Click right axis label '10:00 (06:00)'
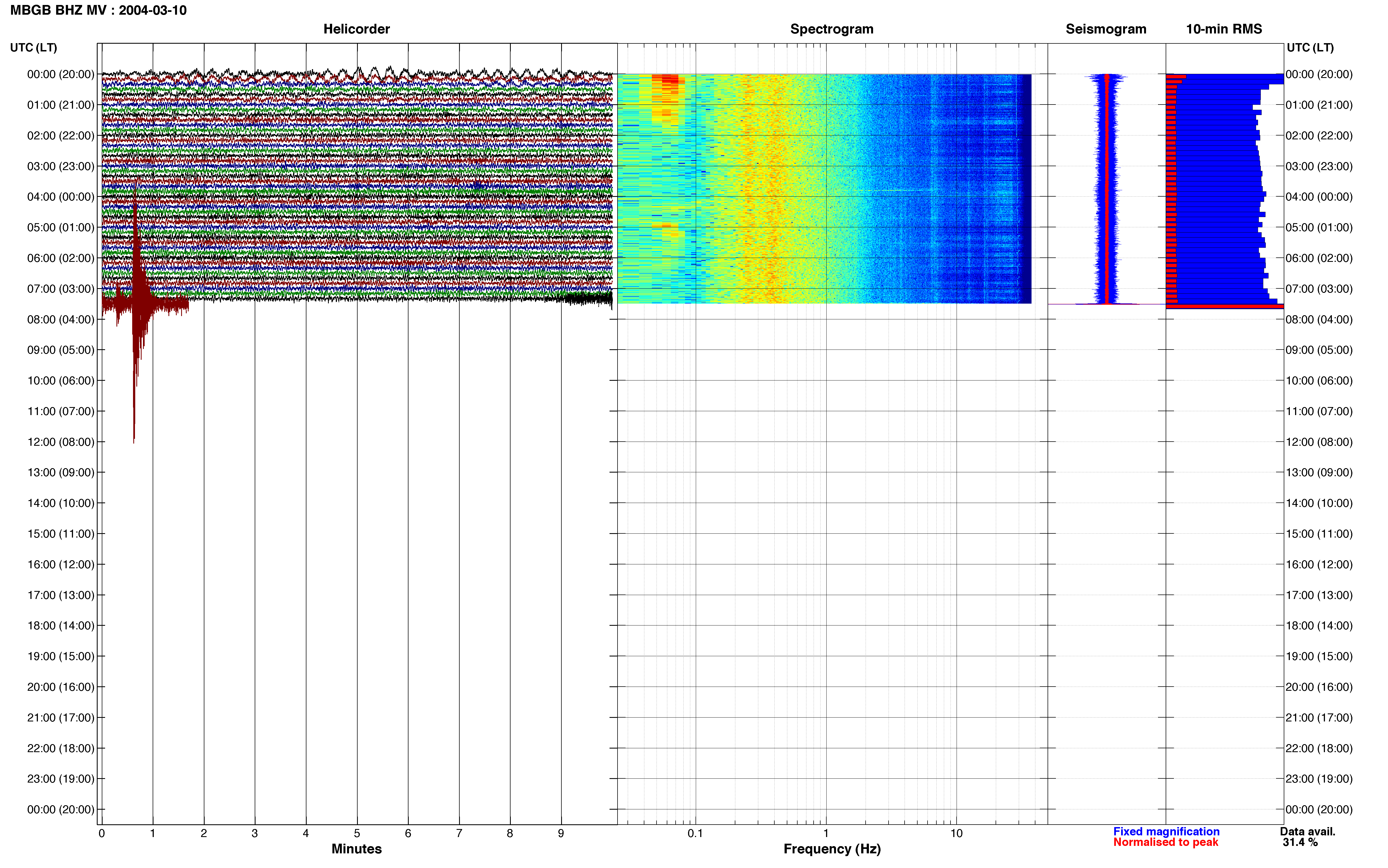The image size is (1388, 868). [1319, 380]
